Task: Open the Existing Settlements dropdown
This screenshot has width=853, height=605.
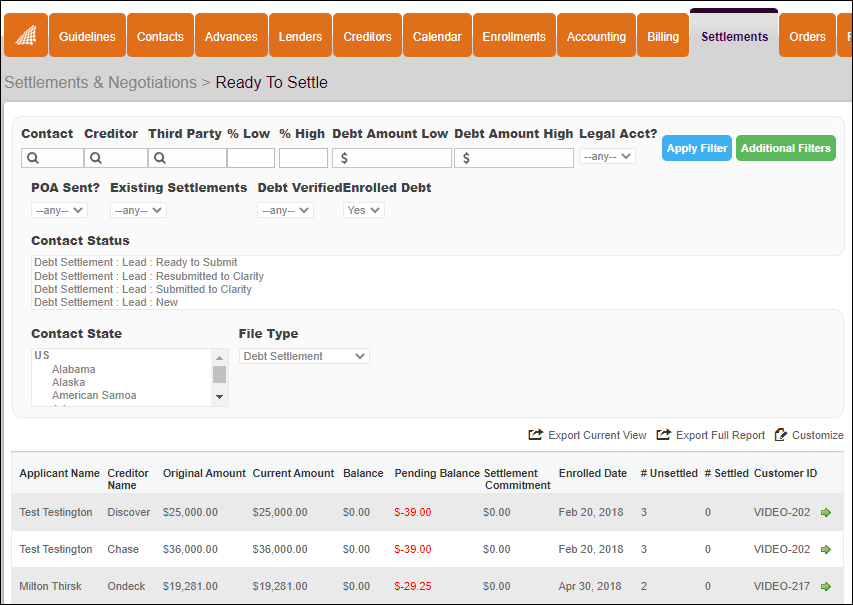Action: click(138, 210)
